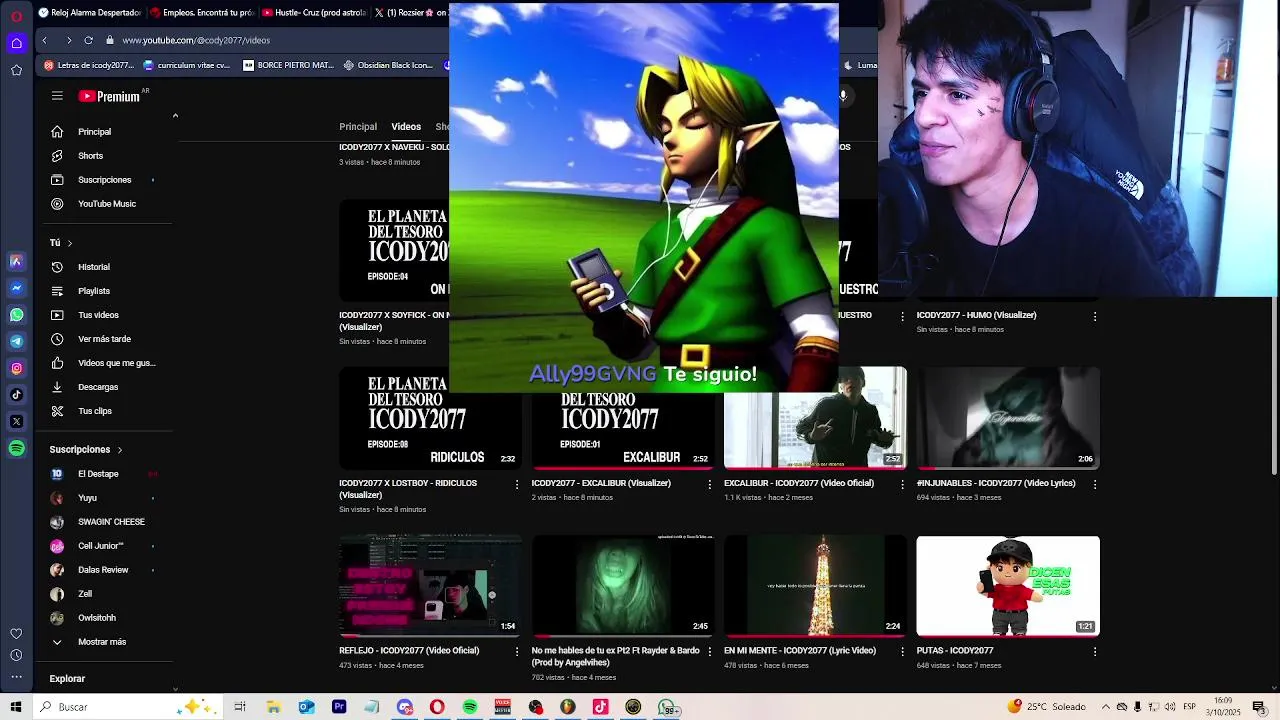Open Telegram in the Opera sidebar
This screenshot has height=720, width=1280.
coord(17,342)
